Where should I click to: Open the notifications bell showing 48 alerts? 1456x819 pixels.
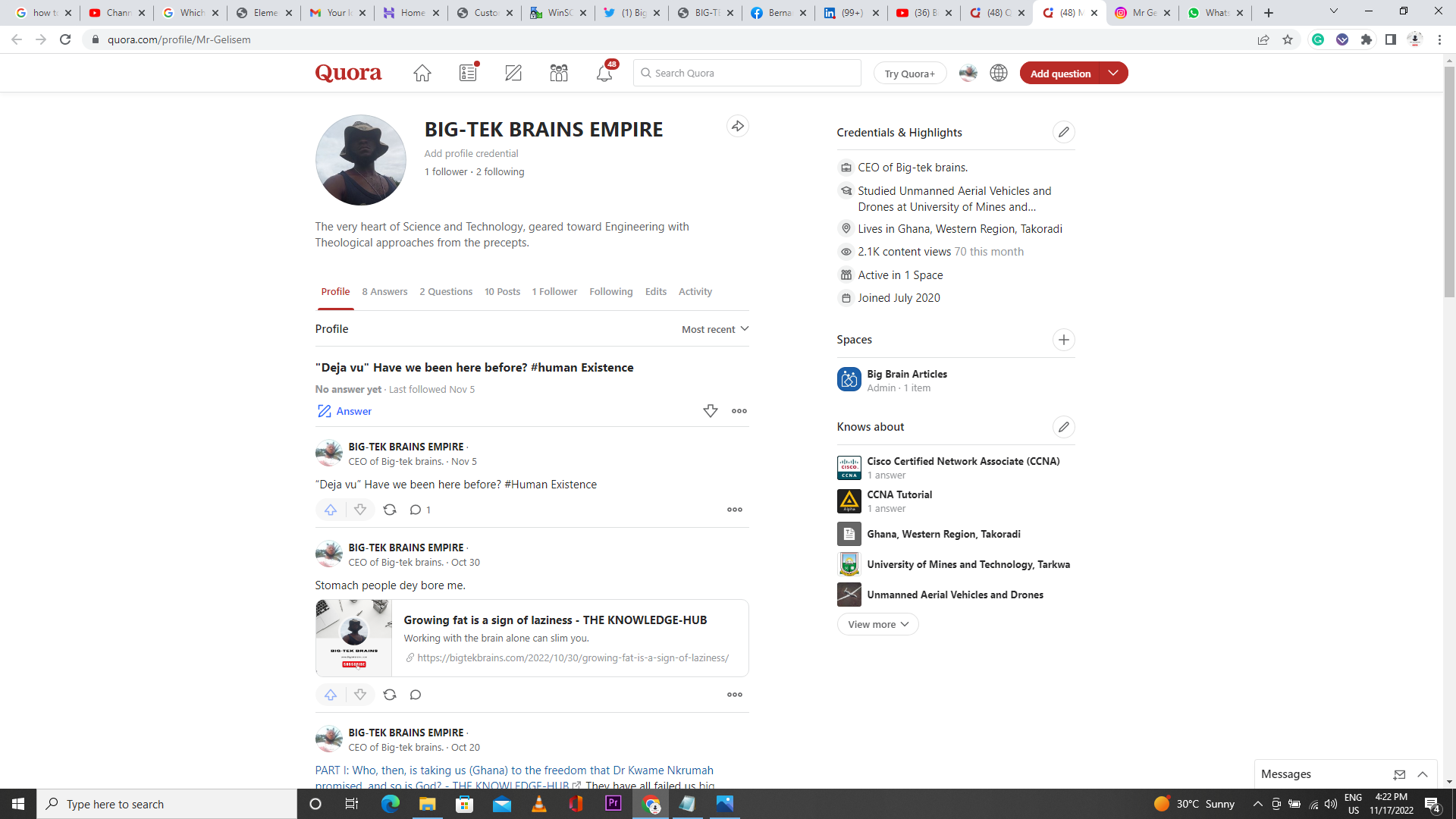click(604, 73)
